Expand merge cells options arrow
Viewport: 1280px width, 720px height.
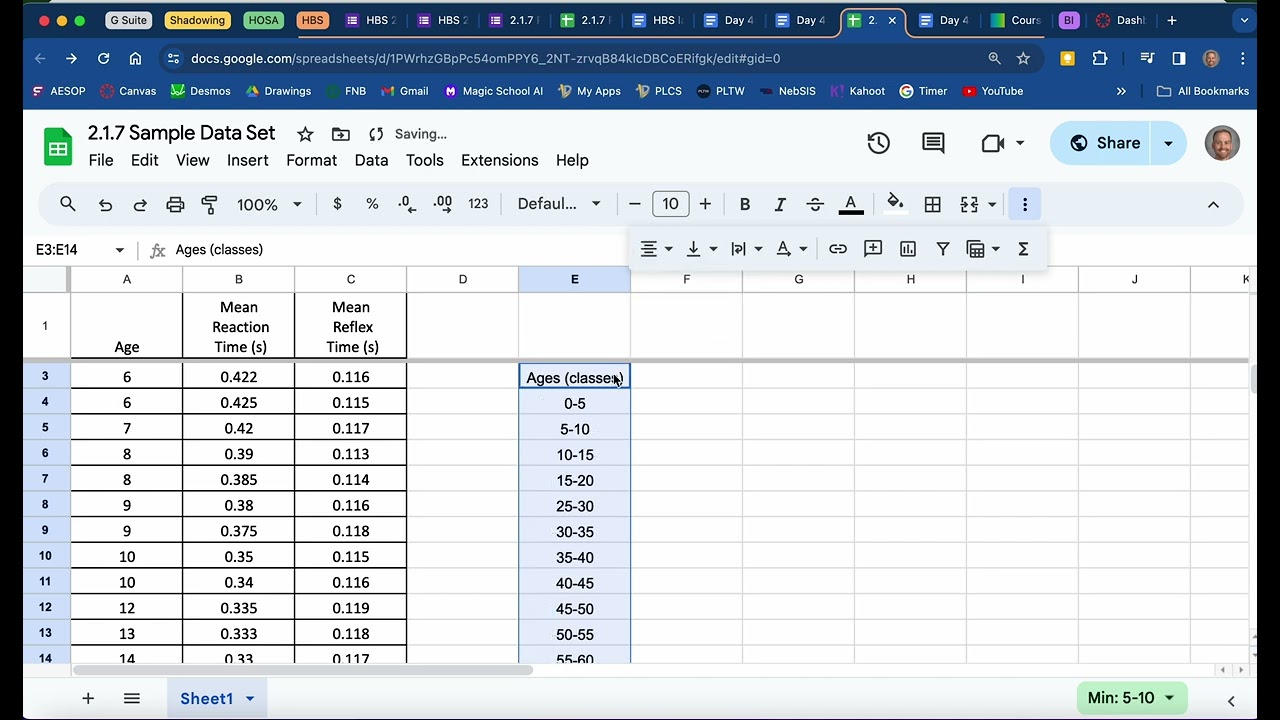point(992,204)
